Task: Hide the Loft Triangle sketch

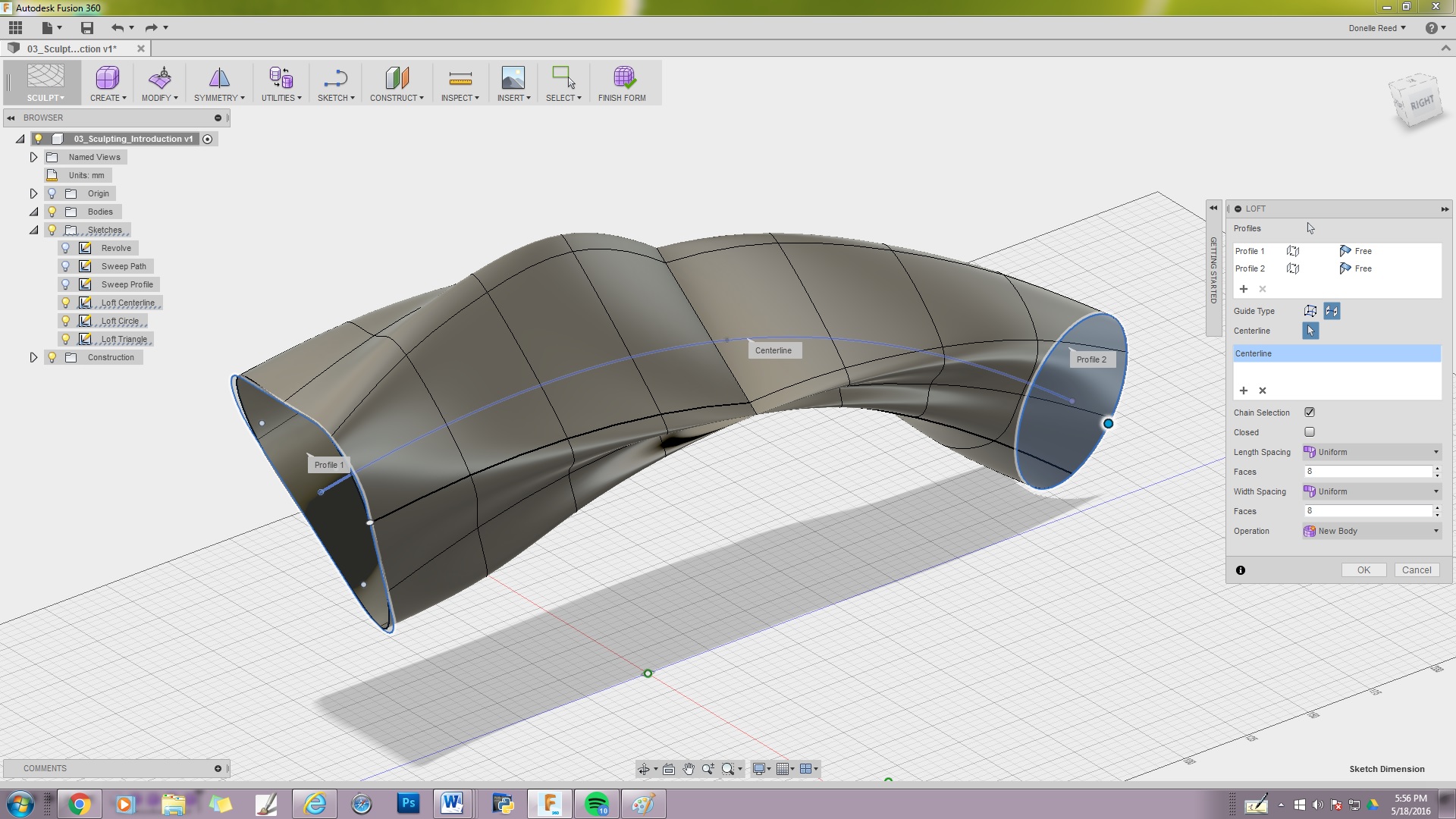Action: 66,339
